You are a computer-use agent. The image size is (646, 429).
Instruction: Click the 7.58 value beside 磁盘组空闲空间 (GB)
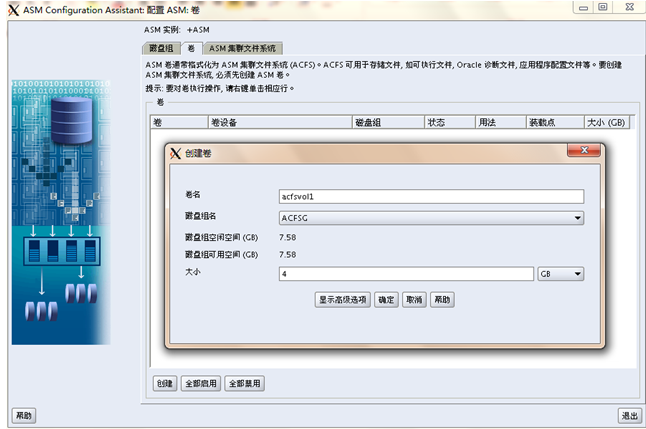tap(288, 237)
